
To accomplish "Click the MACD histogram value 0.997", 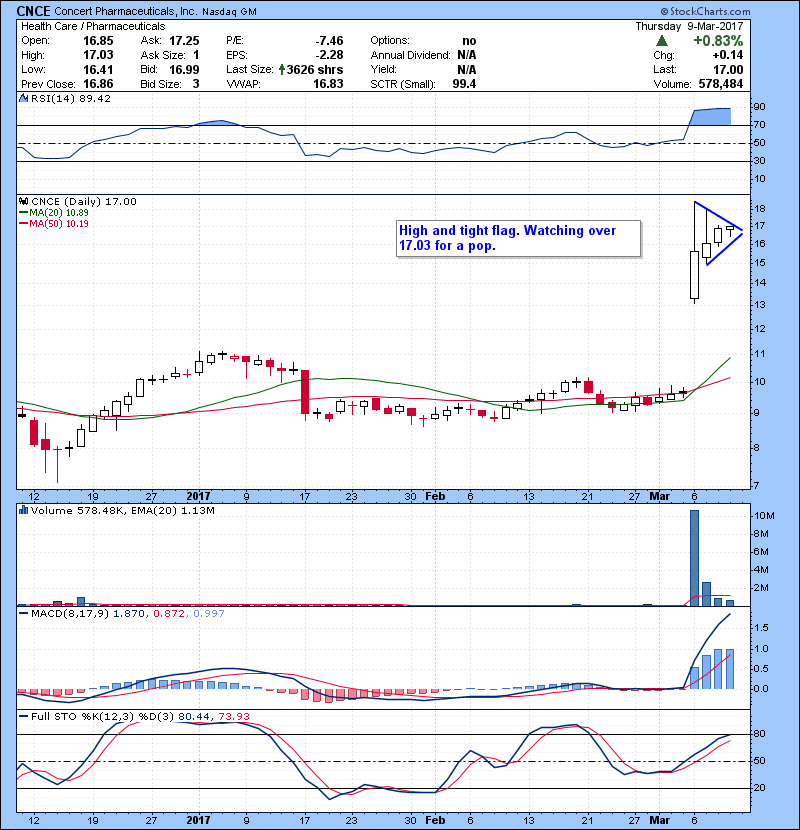I will click(x=209, y=614).
